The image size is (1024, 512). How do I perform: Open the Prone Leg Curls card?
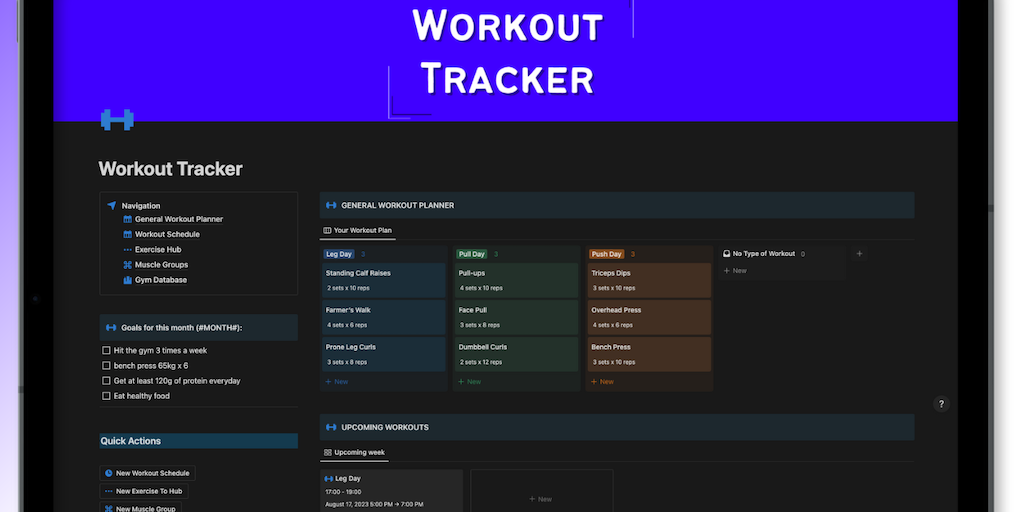click(384, 354)
